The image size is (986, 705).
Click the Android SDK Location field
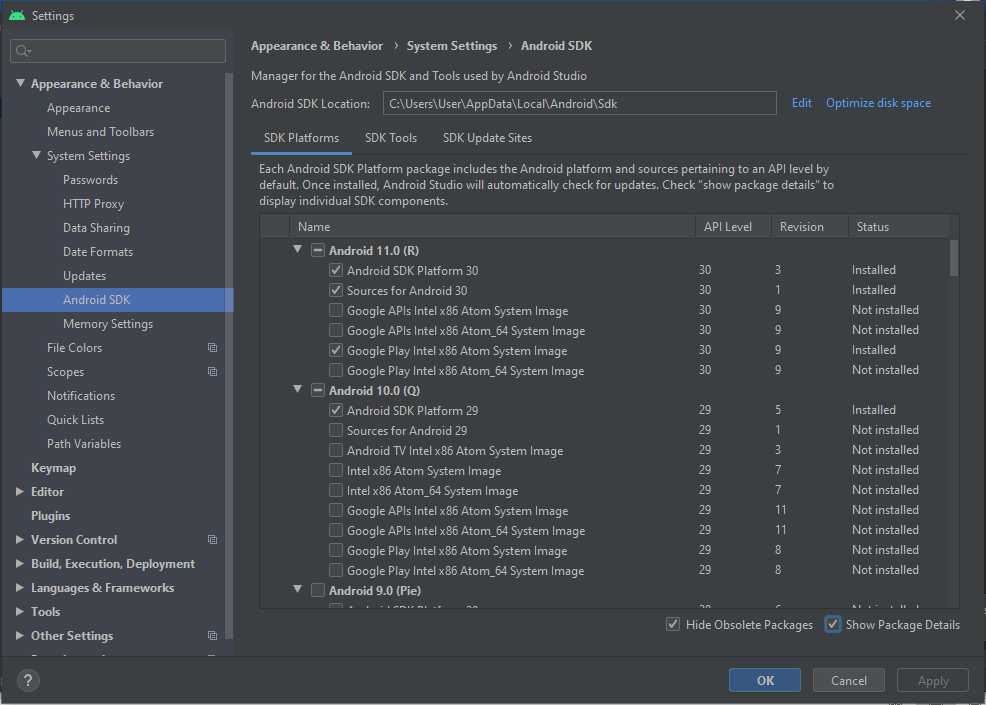pyautogui.click(x=579, y=103)
